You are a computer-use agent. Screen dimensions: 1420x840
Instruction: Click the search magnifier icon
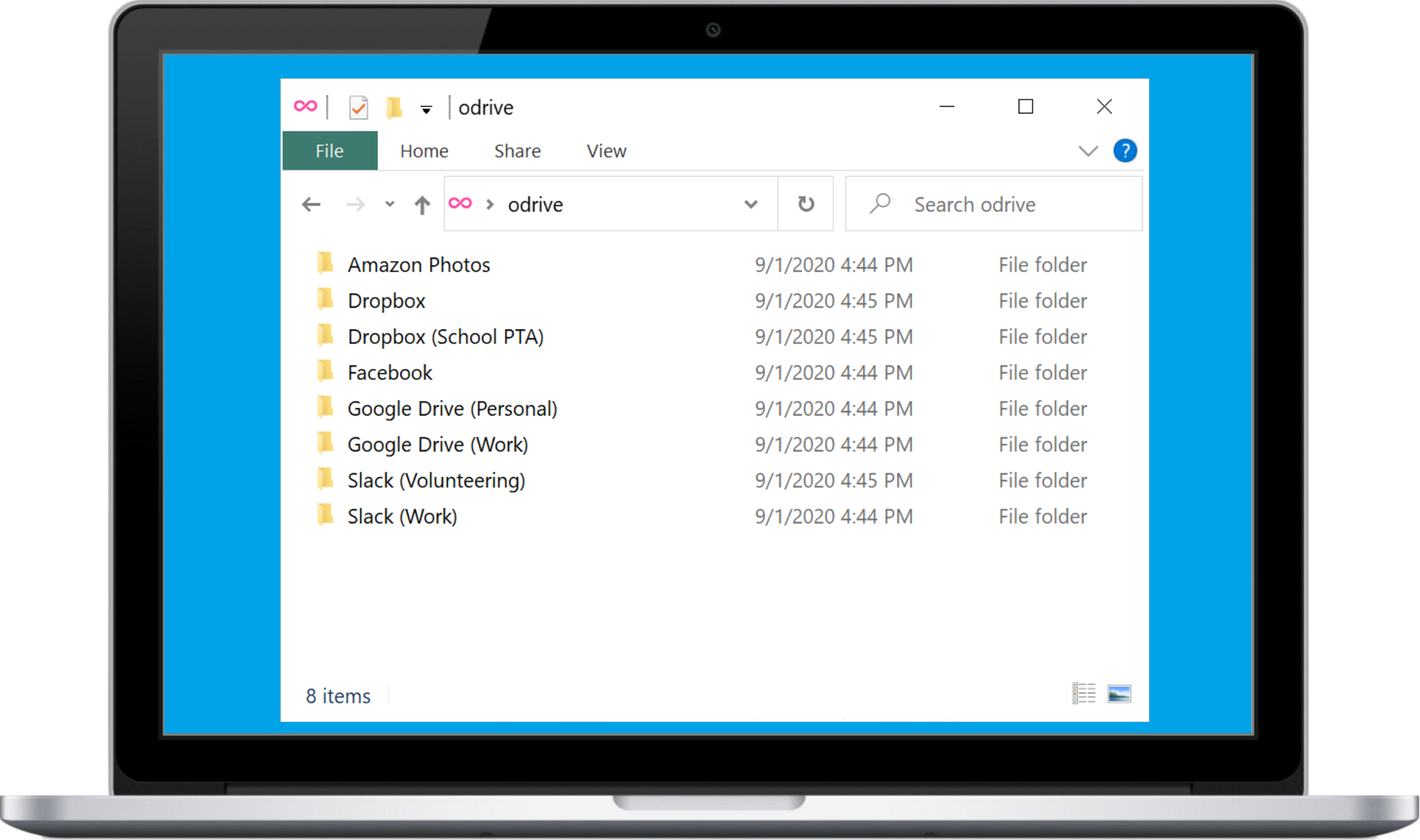pos(879,203)
